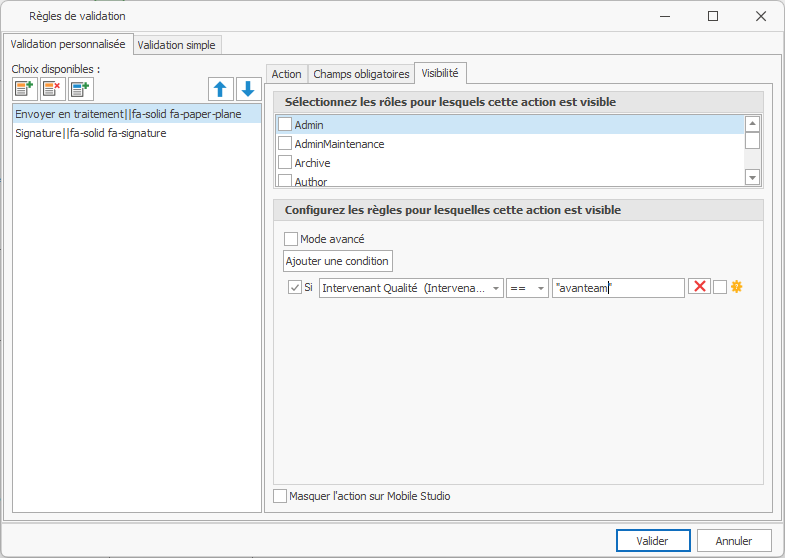The width and height of the screenshot is (785, 558).
Task: Click the blue add choice icon
Action: click(80, 89)
